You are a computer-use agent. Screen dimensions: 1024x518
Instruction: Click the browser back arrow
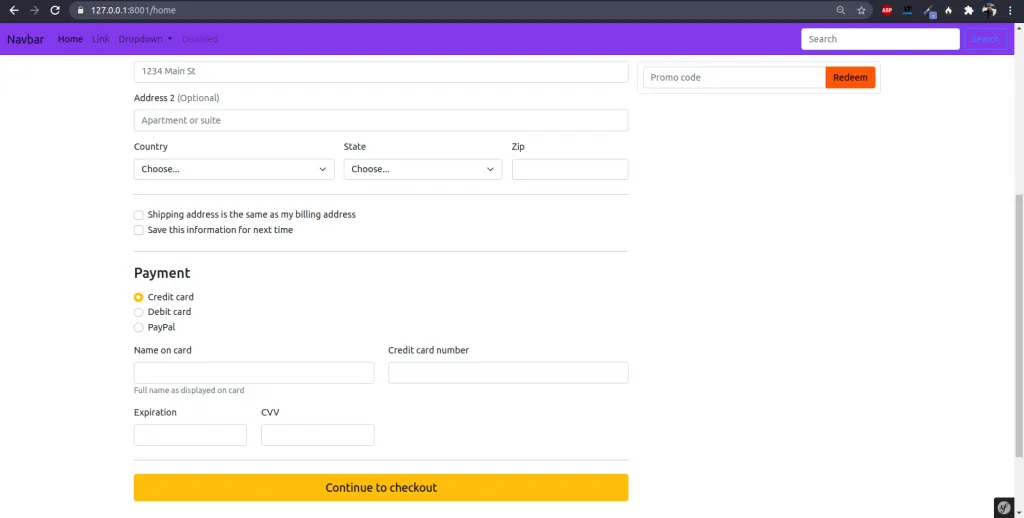(14, 10)
